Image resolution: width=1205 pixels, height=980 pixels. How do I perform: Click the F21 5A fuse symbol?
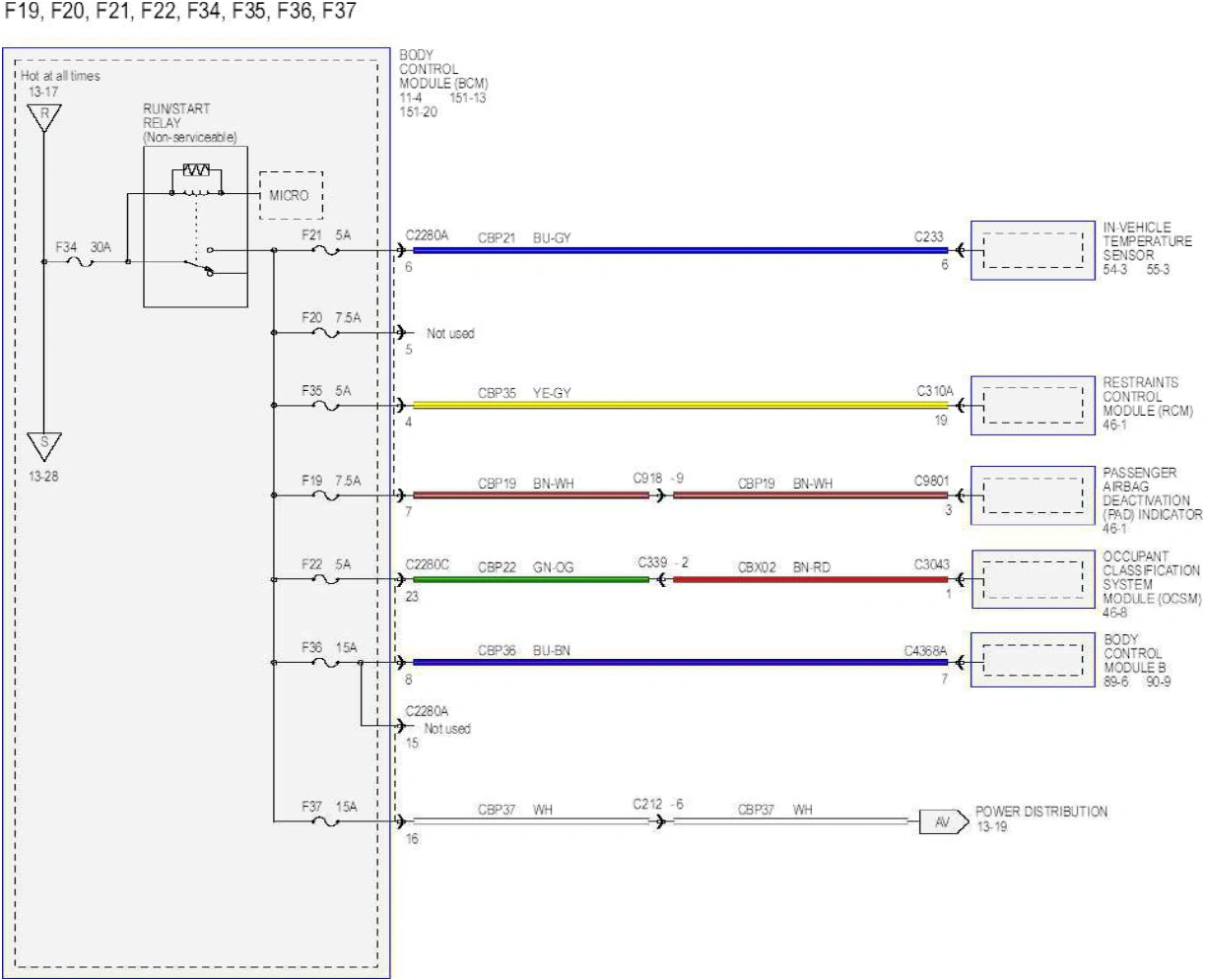(327, 250)
